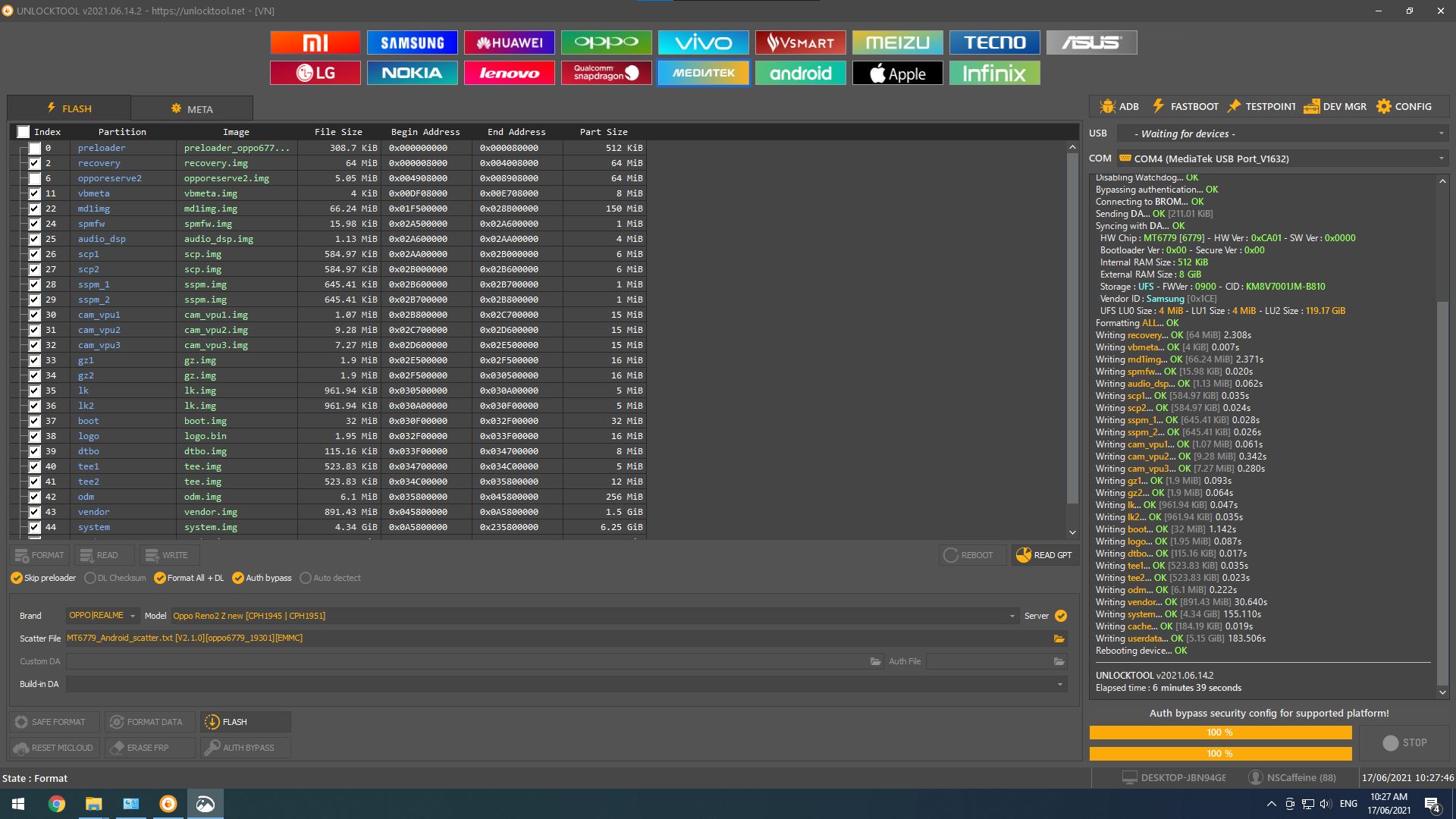Open DEV MGR device manager
This screenshot has height=819, width=1456.
tap(1335, 106)
